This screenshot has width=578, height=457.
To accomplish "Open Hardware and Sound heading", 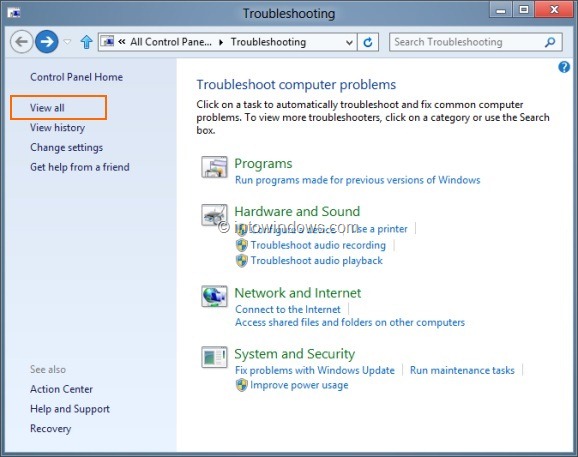I will click(x=297, y=211).
